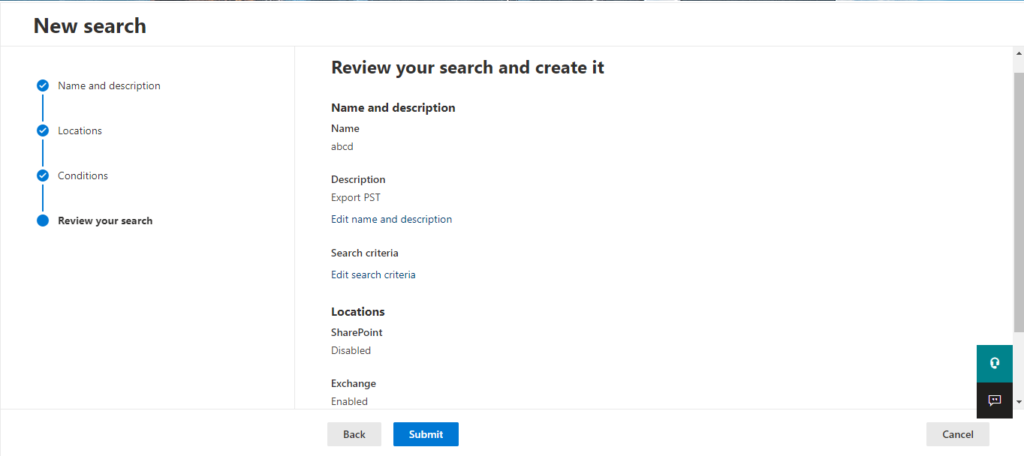Click the Review your search and create it heading
The width and height of the screenshot is (1024, 456).
[x=468, y=67]
